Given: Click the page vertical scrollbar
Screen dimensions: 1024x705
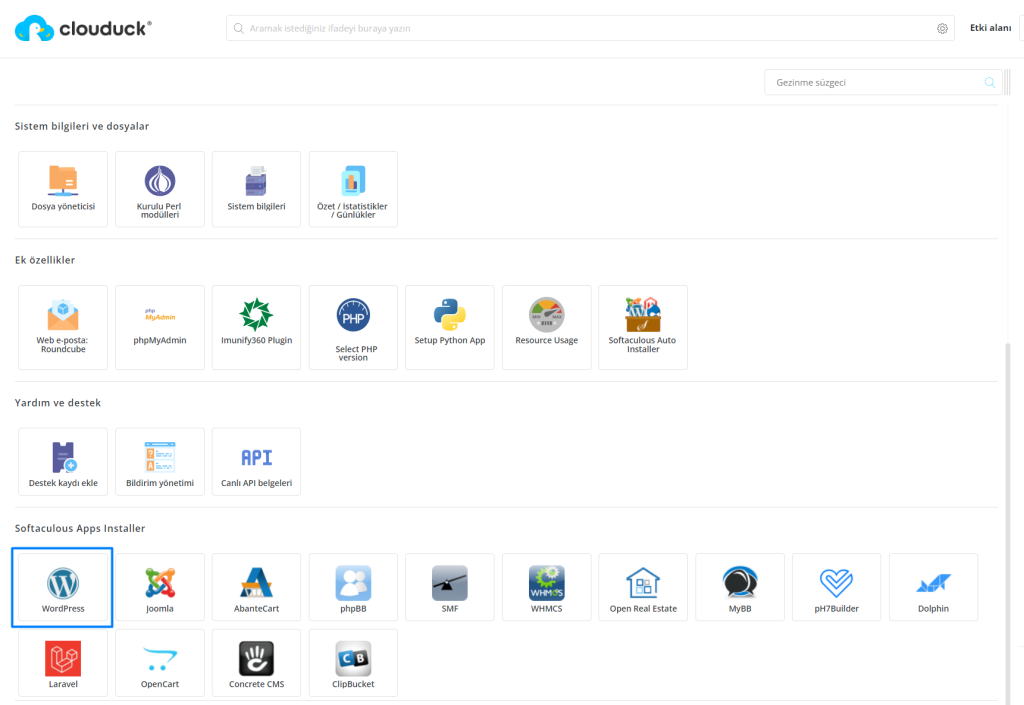Looking at the screenshot, I should point(1008,522).
